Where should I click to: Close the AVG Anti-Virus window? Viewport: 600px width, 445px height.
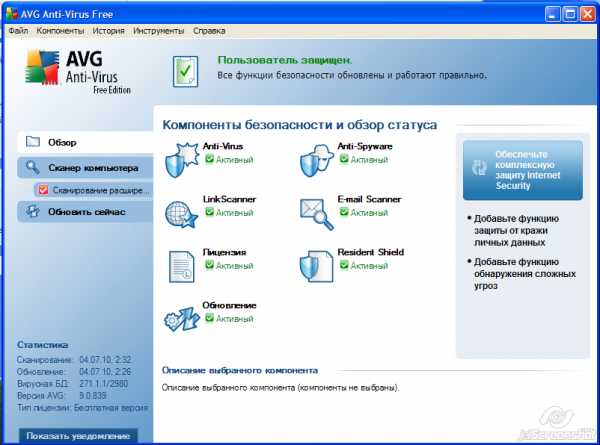coord(588,15)
